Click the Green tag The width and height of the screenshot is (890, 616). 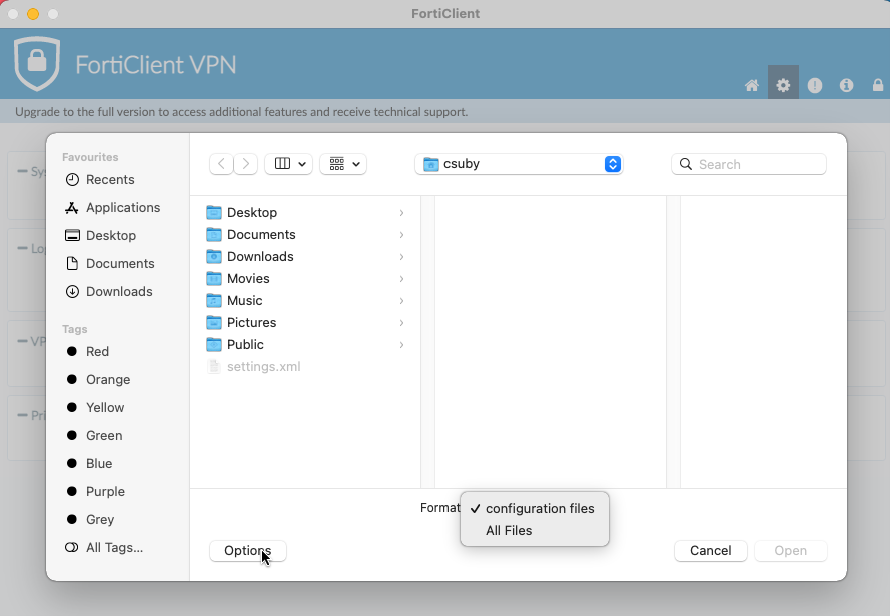point(94,435)
